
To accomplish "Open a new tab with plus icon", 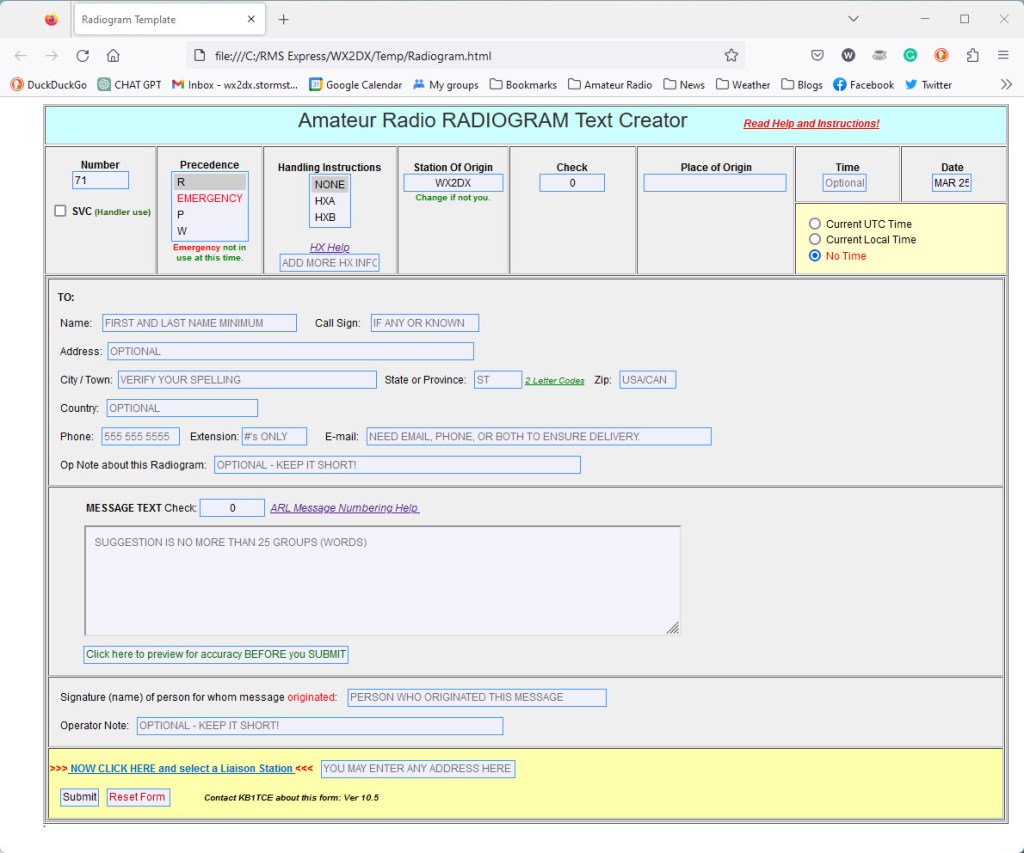I will pyautogui.click(x=284, y=19).
